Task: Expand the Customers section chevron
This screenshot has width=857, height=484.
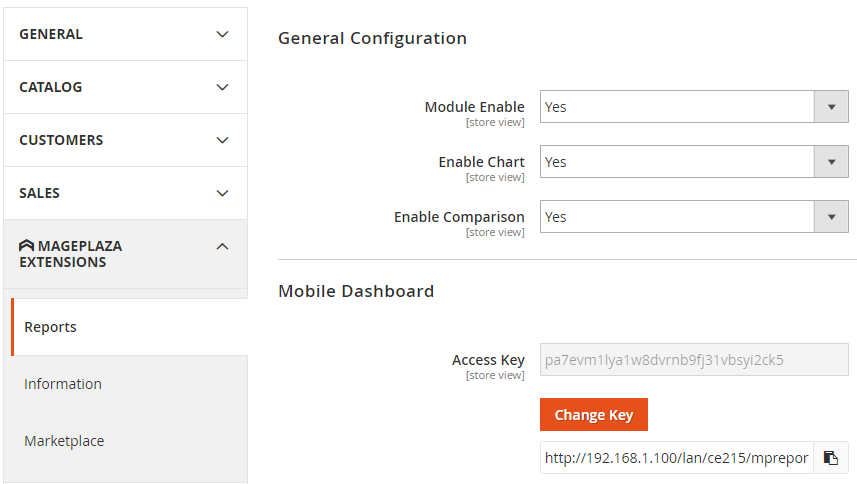Action: coord(222,140)
